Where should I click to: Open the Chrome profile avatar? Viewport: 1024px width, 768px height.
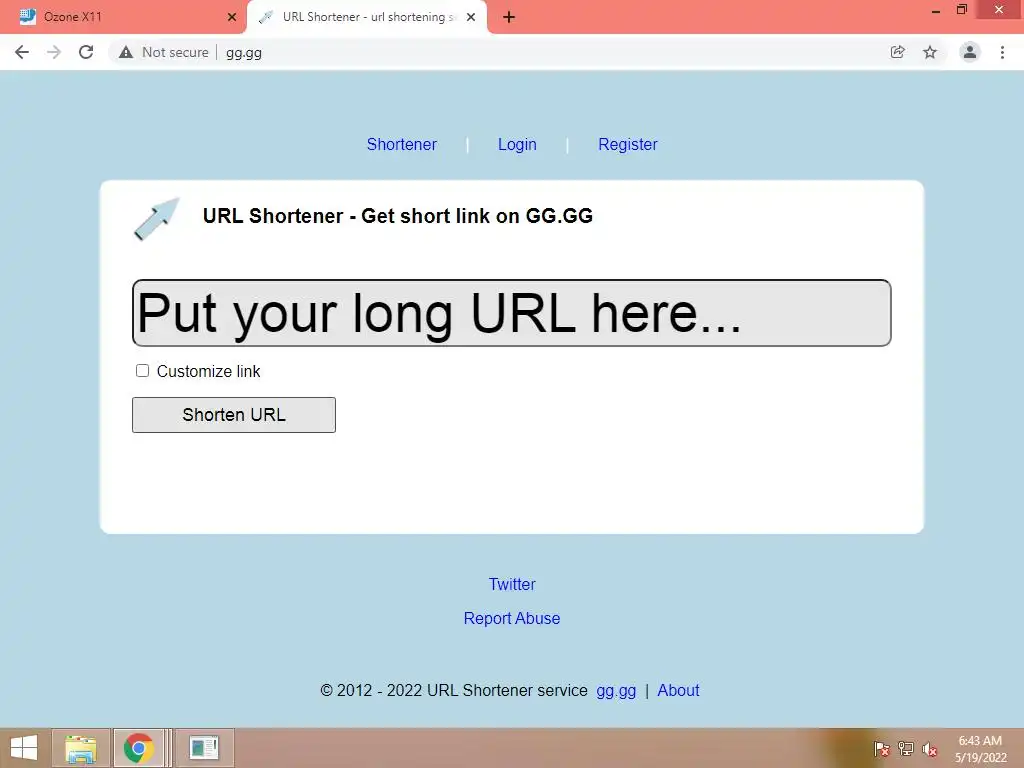970,52
